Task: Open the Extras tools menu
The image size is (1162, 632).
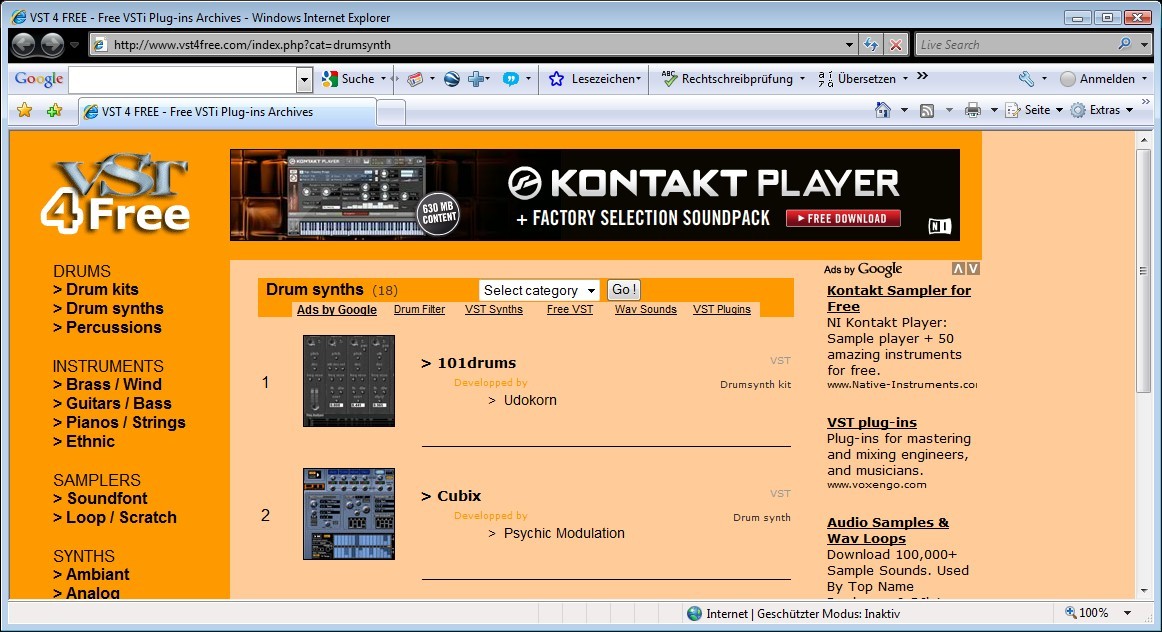Action: tap(1102, 110)
